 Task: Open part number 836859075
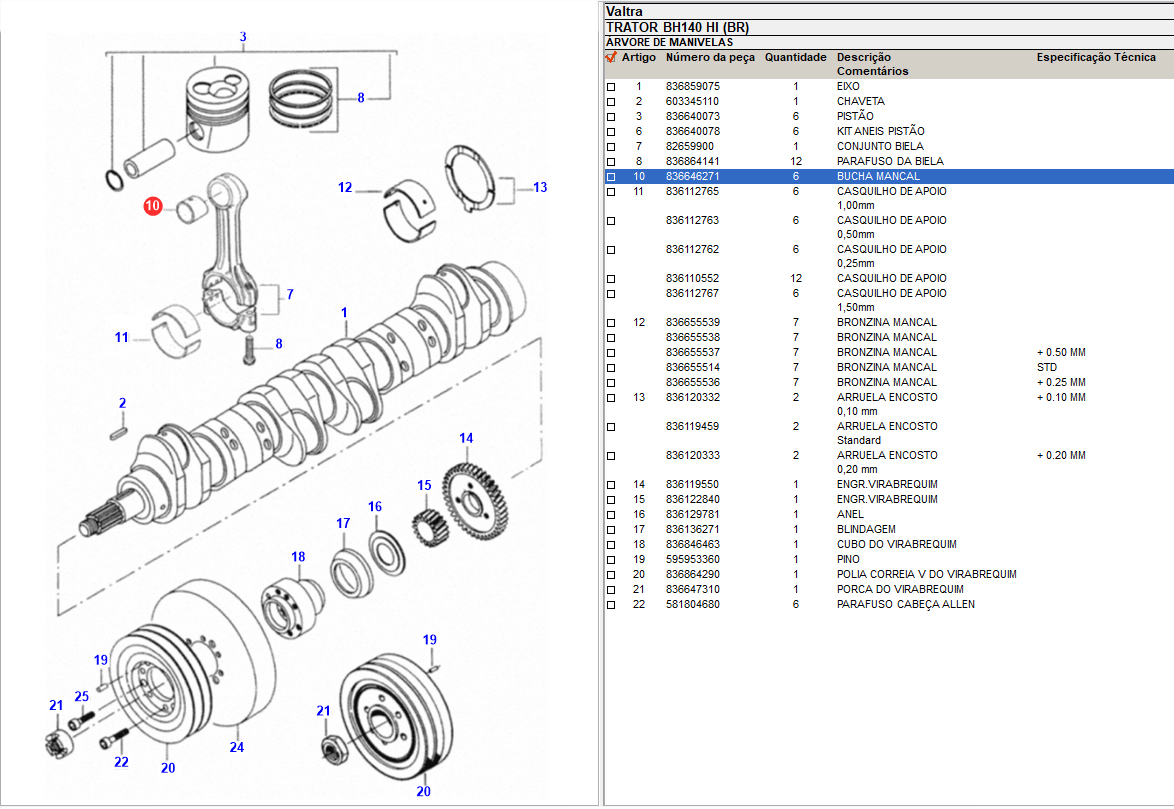point(692,87)
